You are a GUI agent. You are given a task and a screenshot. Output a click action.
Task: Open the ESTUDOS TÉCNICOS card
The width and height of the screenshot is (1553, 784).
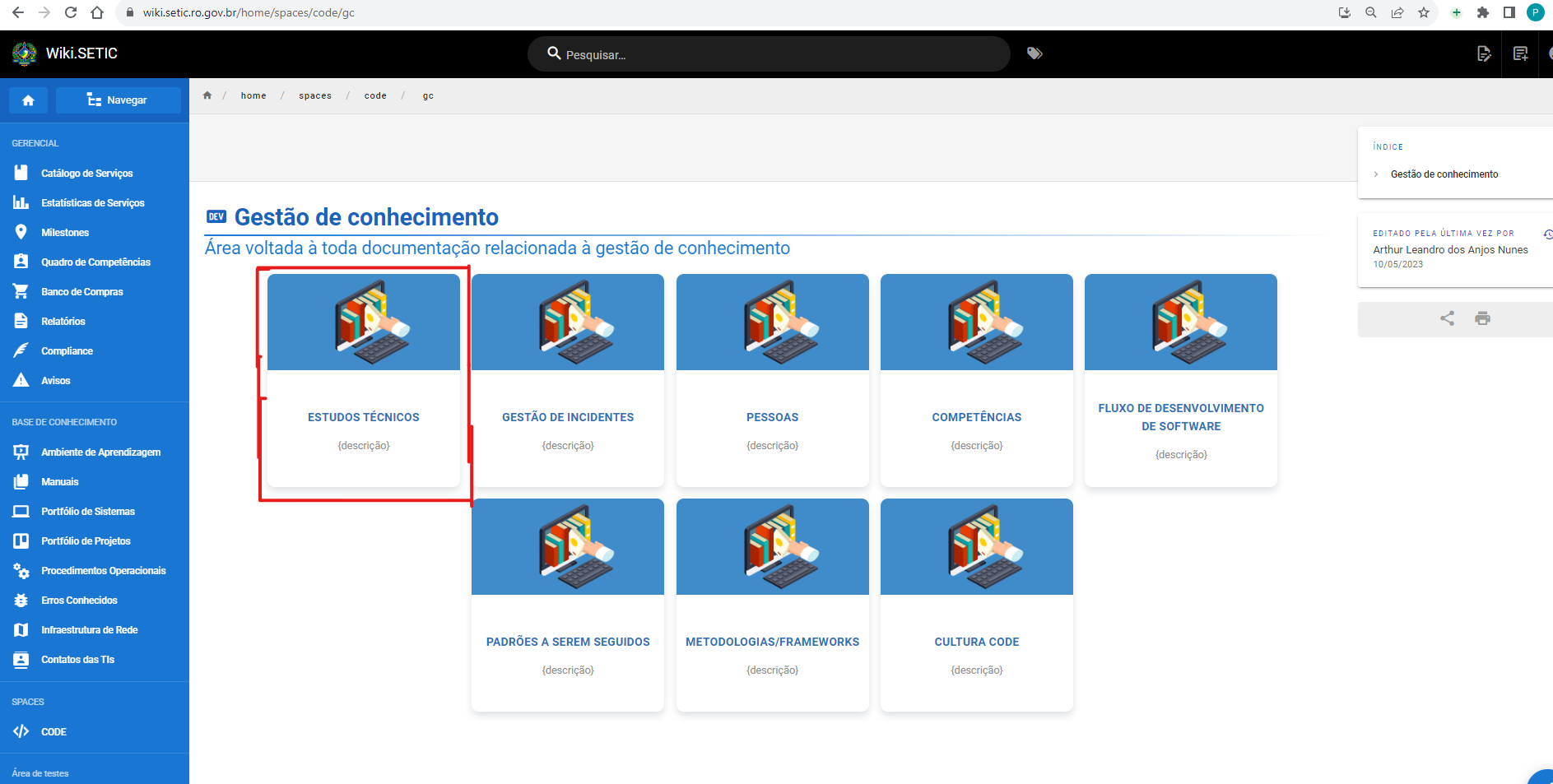[x=364, y=380]
